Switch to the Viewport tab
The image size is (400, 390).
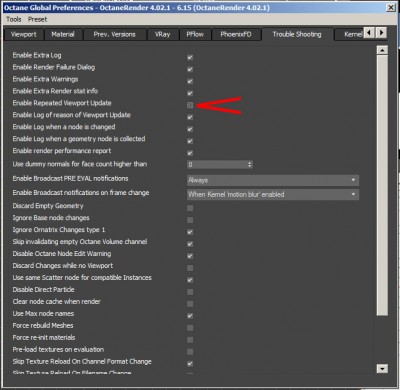pyautogui.click(x=24, y=34)
